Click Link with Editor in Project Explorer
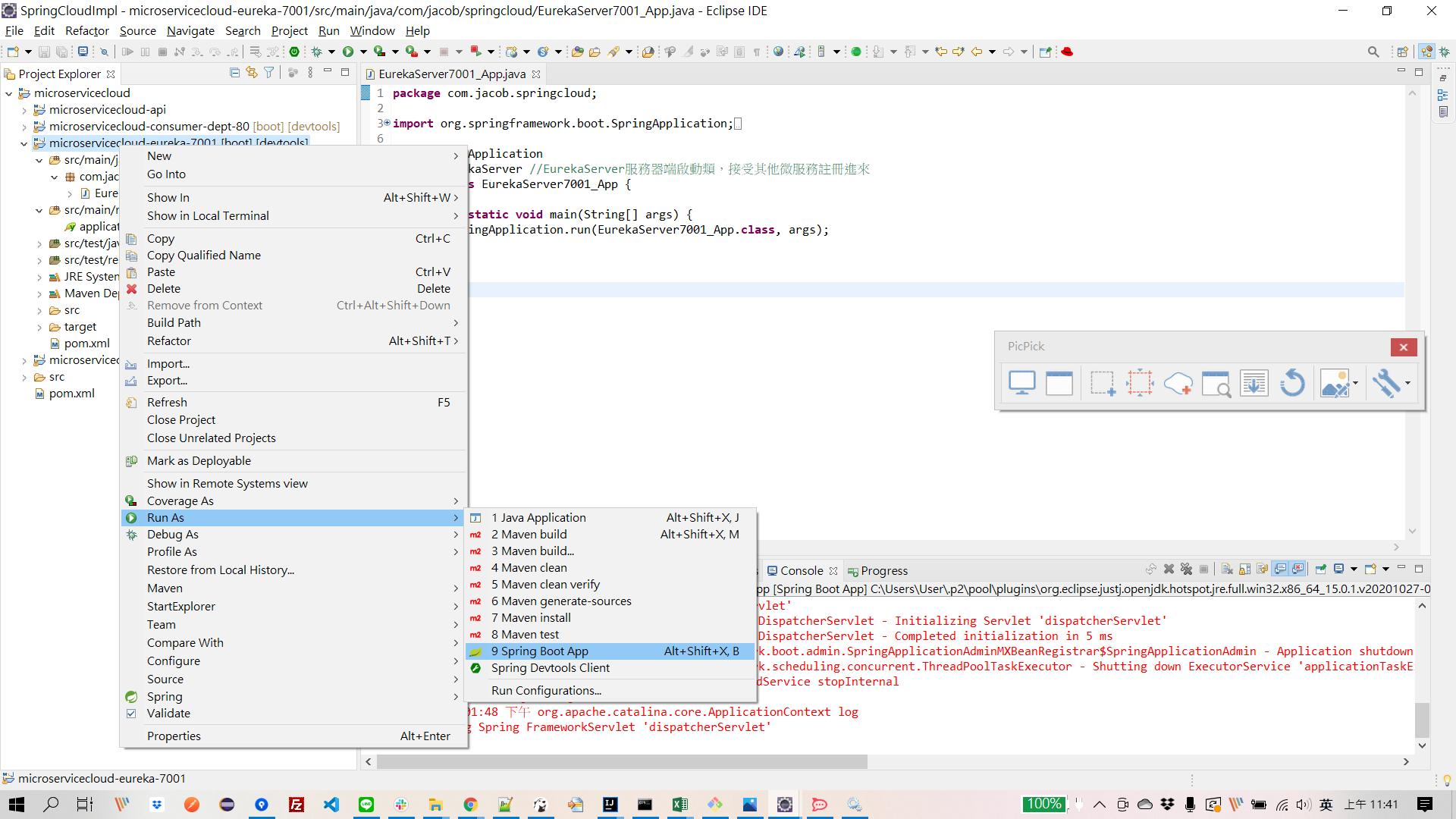 pyautogui.click(x=252, y=73)
